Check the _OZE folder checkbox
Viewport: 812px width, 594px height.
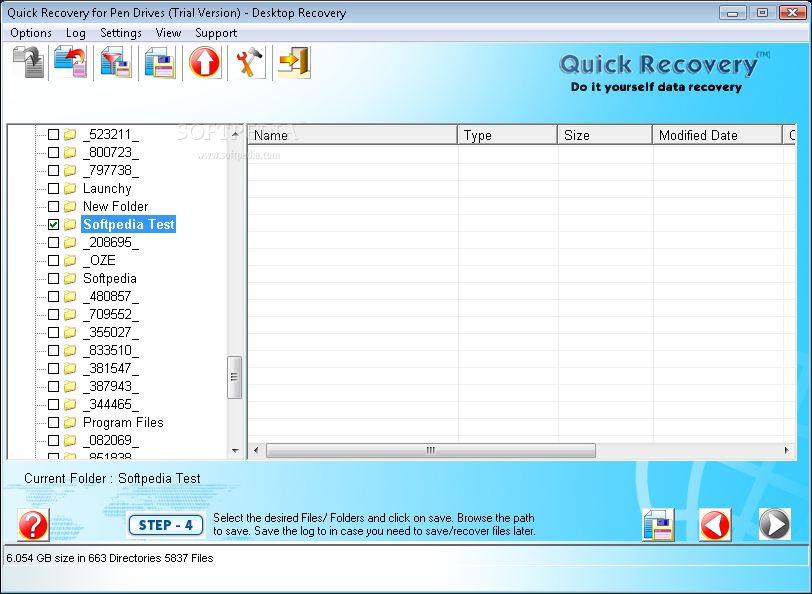(53, 260)
